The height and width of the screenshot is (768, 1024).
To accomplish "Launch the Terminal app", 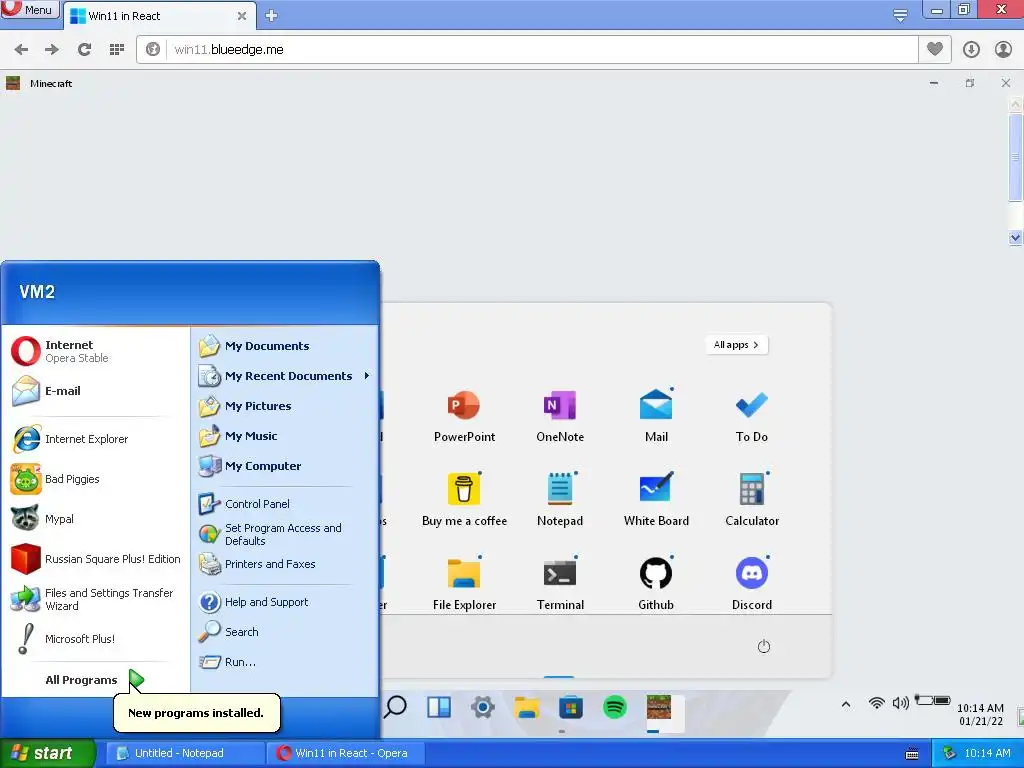I will pos(560,573).
